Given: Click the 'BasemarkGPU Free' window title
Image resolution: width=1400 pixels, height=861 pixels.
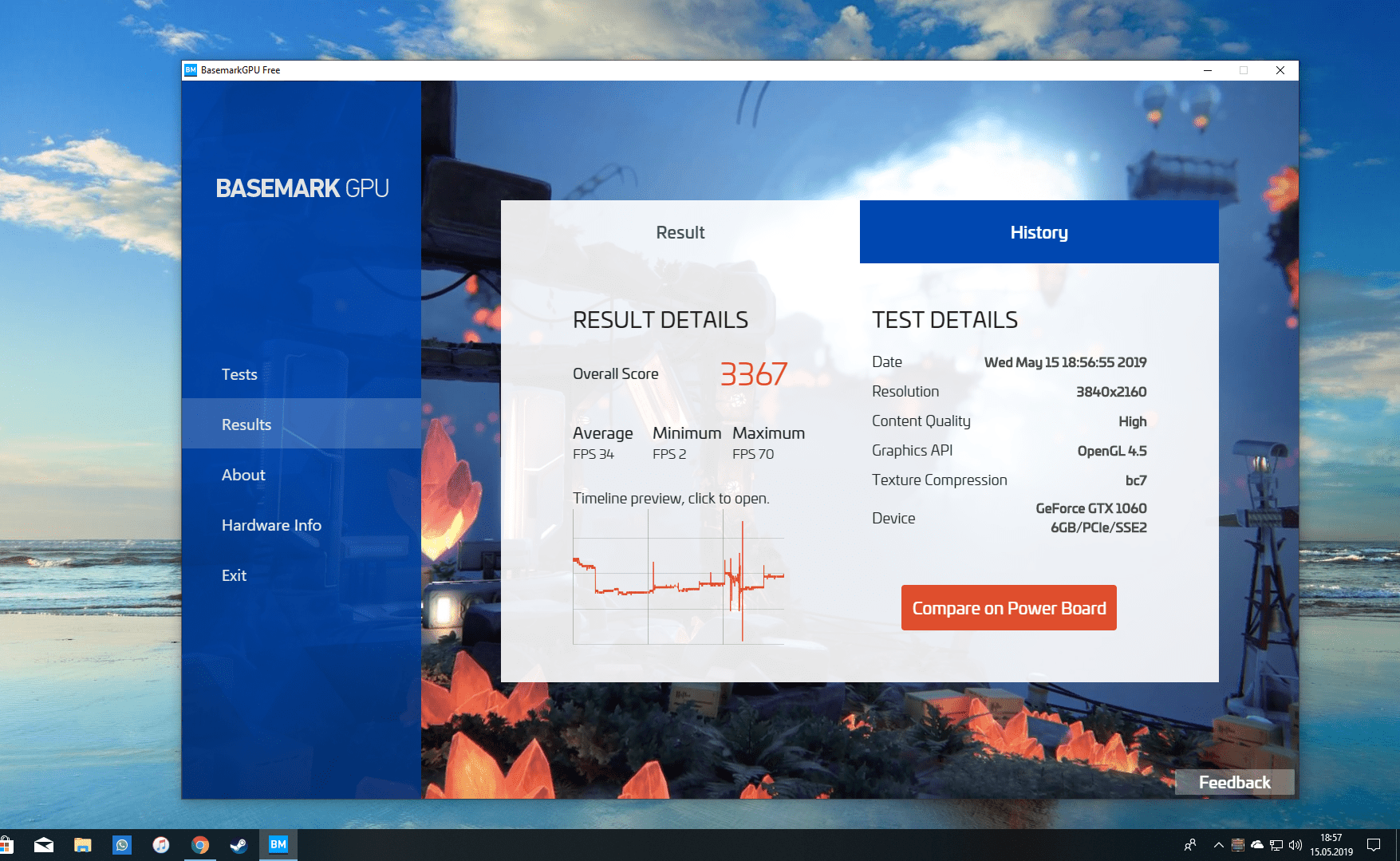Looking at the screenshot, I should pyautogui.click(x=240, y=70).
